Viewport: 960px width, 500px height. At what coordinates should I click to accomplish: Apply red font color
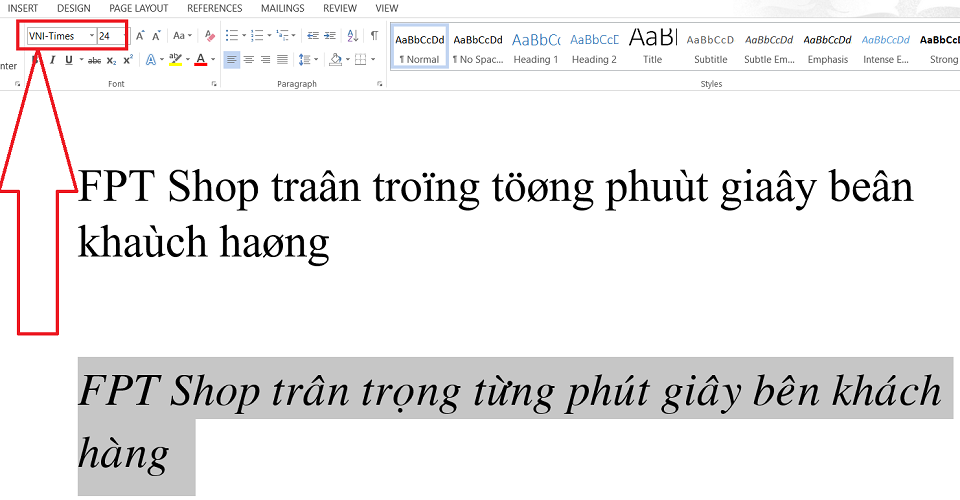(x=200, y=59)
